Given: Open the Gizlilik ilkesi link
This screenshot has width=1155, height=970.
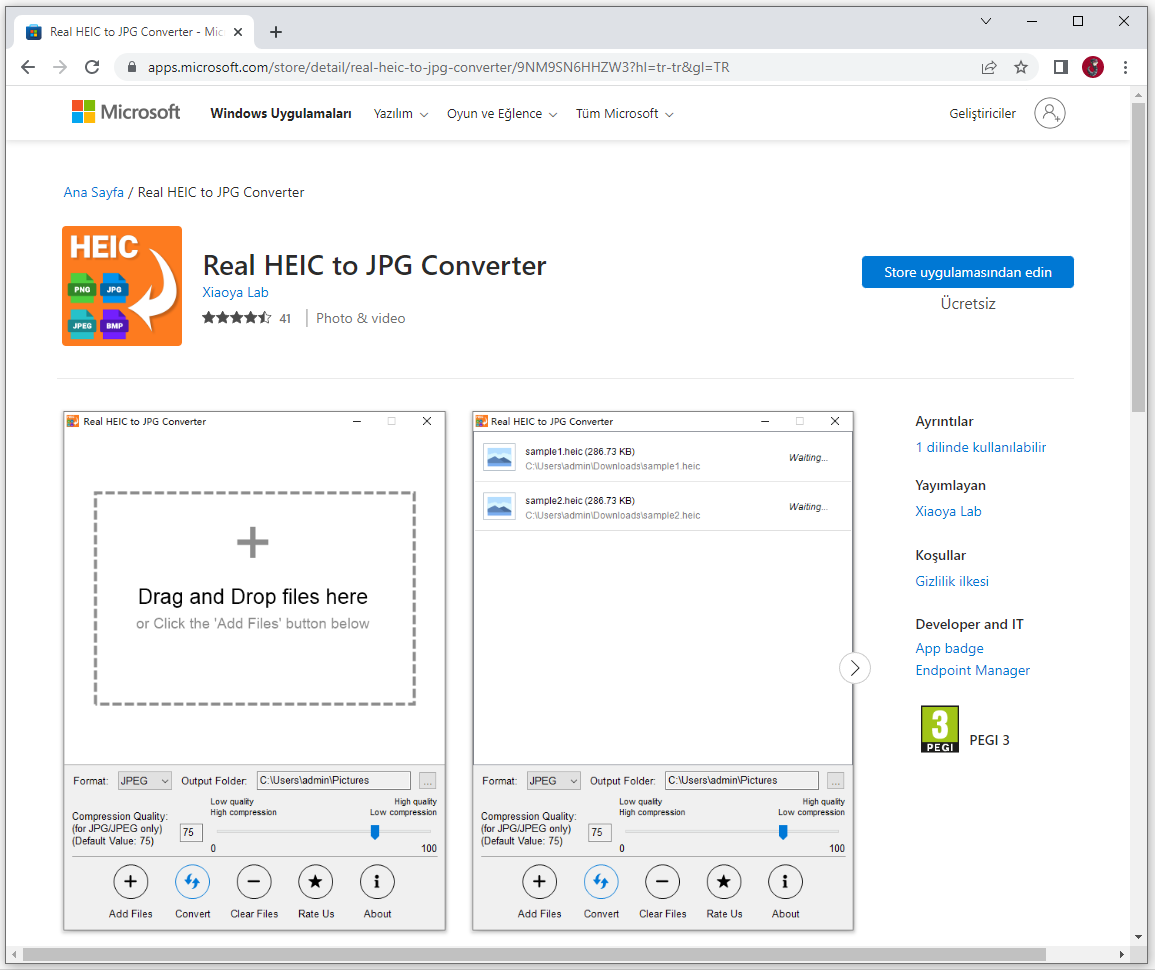Looking at the screenshot, I should click(952, 581).
